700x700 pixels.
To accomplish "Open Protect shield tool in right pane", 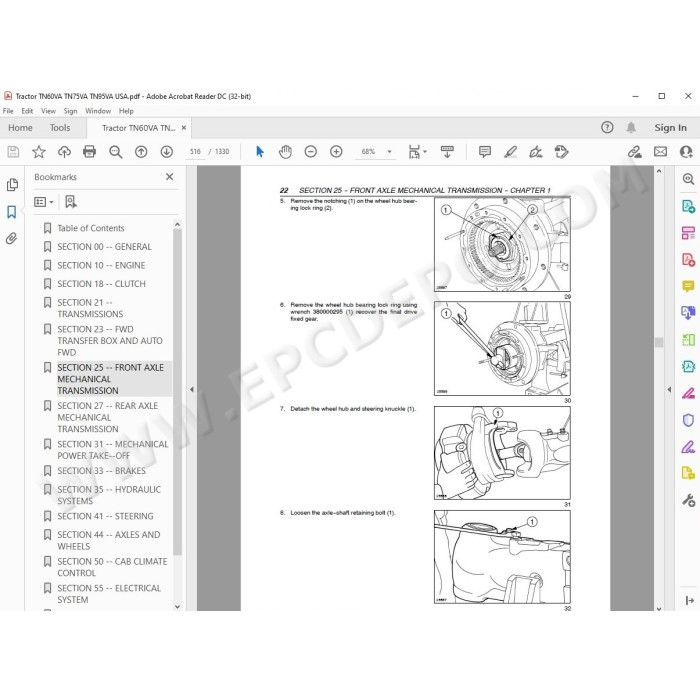I will click(688, 420).
